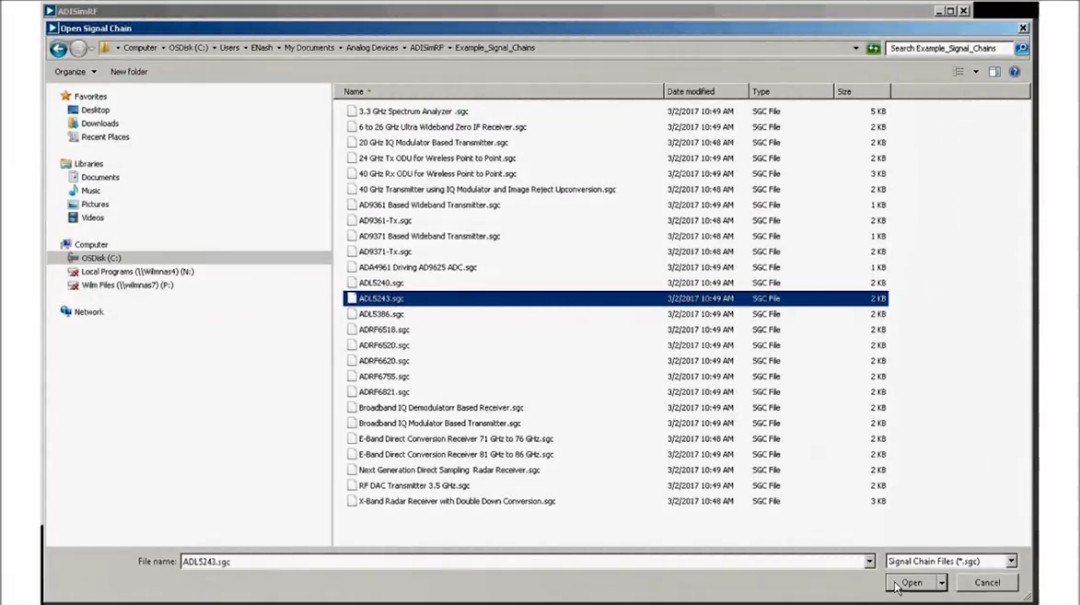Image resolution: width=1080 pixels, height=605 pixels.
Task: Open the Organize menu
Action: 76,72
